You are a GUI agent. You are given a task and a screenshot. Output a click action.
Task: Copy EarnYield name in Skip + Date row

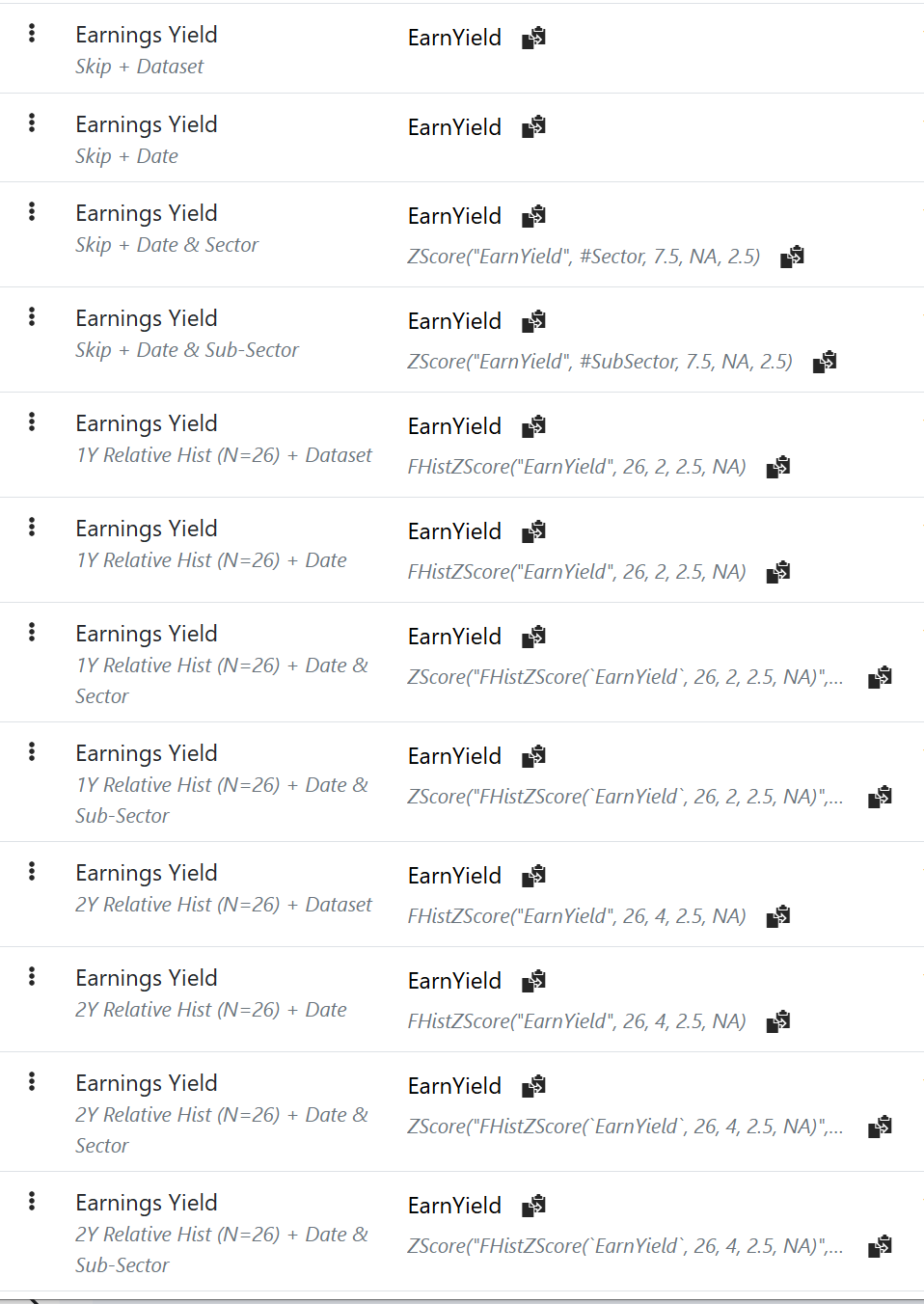(533, 127)
